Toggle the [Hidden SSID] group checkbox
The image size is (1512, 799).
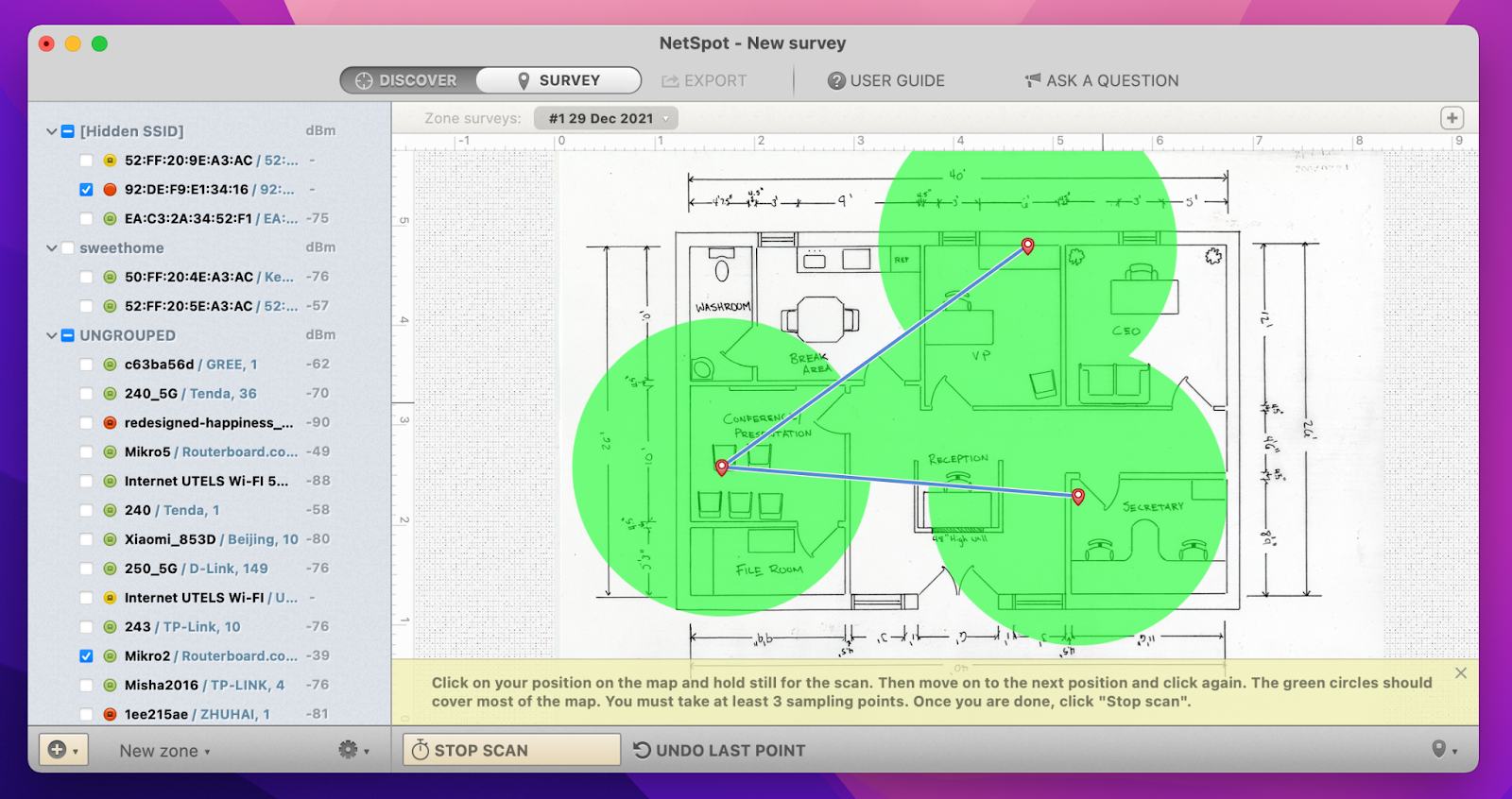(68, 131)
